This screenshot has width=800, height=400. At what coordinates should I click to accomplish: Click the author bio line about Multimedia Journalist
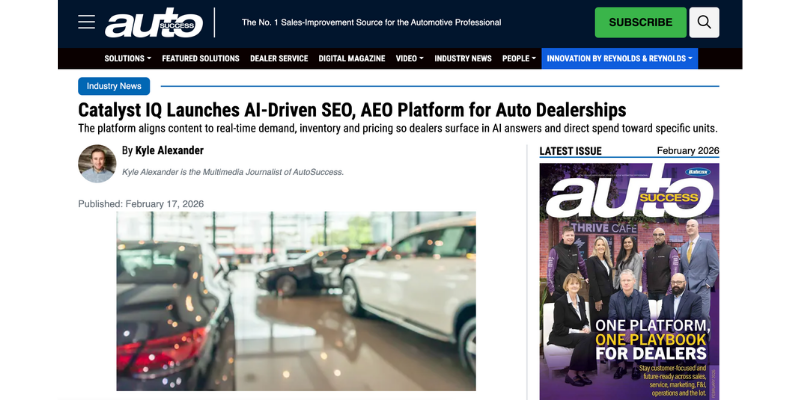233,172
